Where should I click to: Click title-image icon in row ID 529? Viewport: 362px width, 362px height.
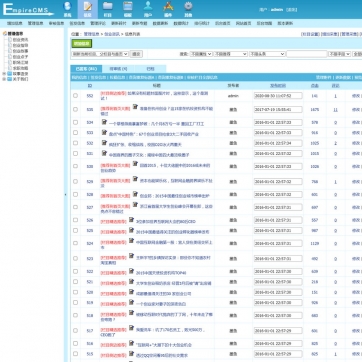pyautogui.click(x=135, y=179)
